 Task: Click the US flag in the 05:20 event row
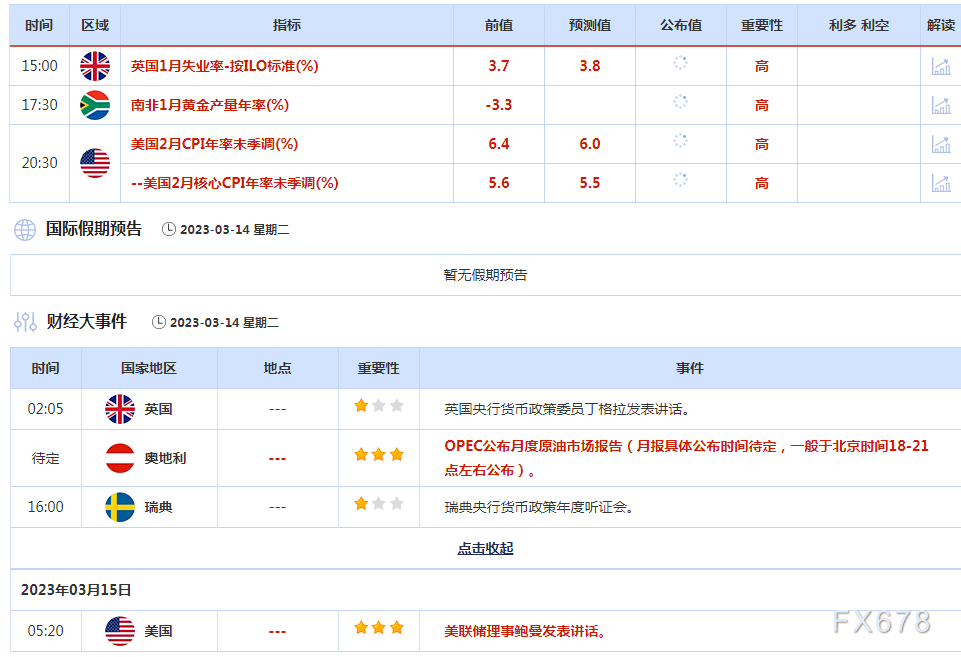tap(121, 630)
